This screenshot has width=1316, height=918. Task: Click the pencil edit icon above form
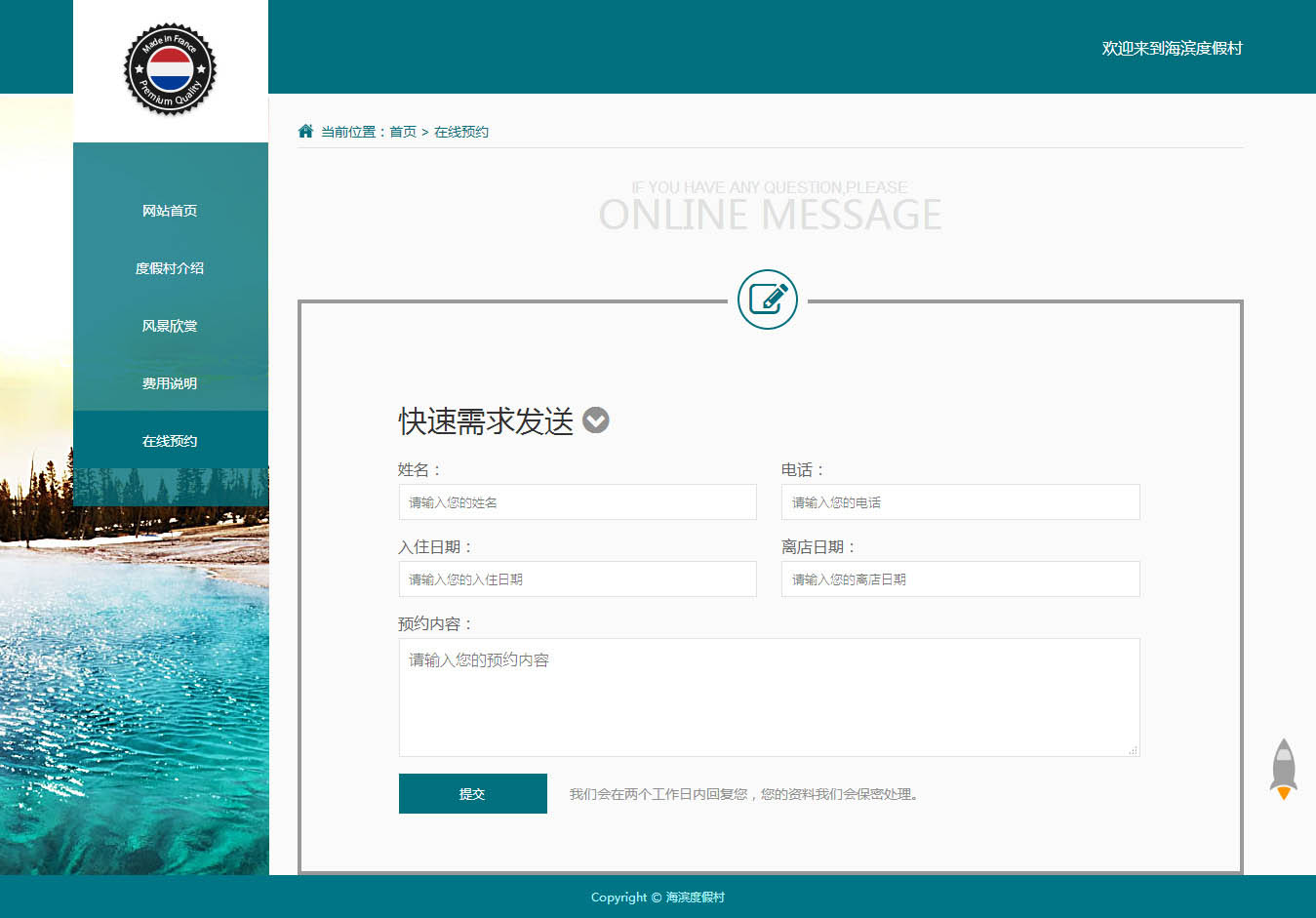(x=768, y=299)
